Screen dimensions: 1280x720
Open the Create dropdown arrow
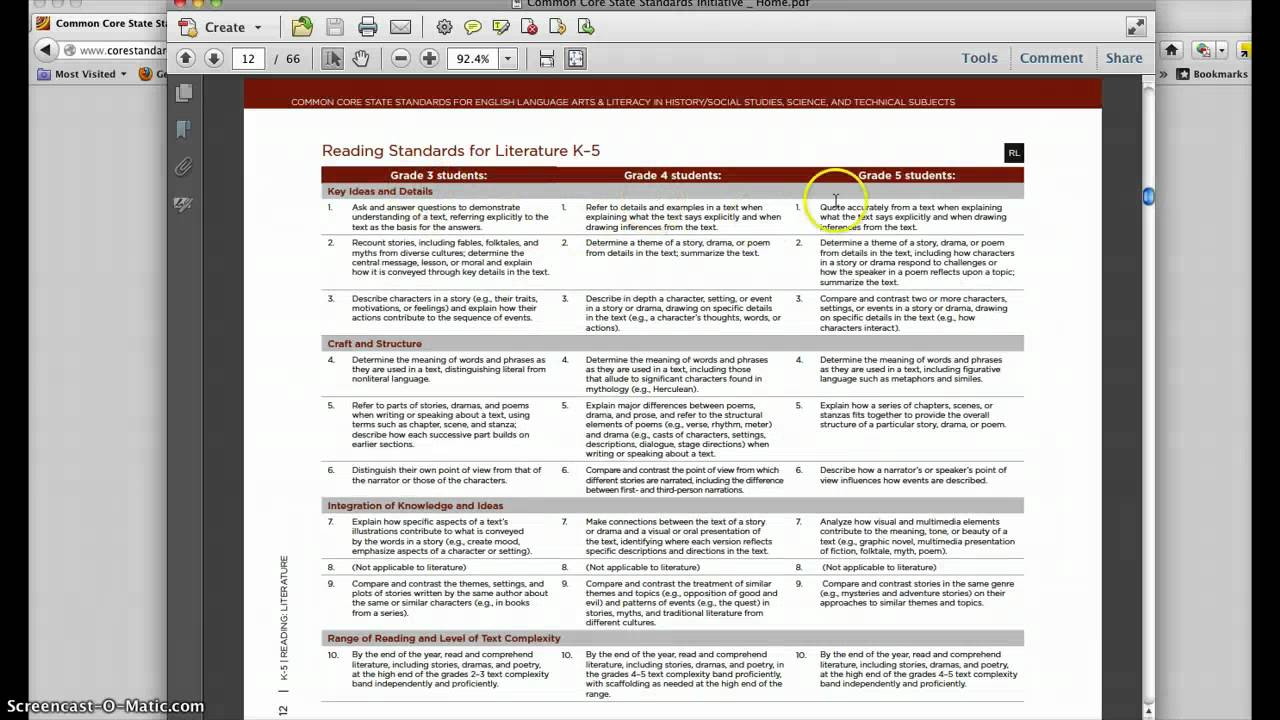[258, 28]
